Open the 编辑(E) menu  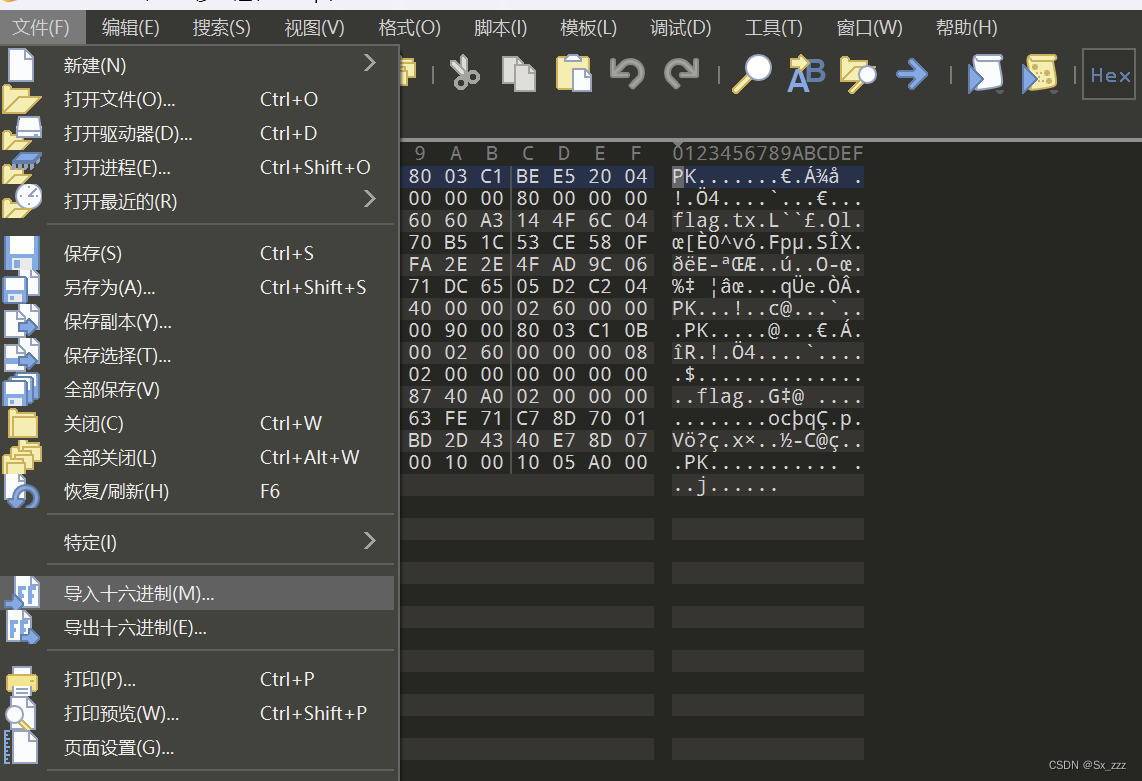(x=130, y=27)
